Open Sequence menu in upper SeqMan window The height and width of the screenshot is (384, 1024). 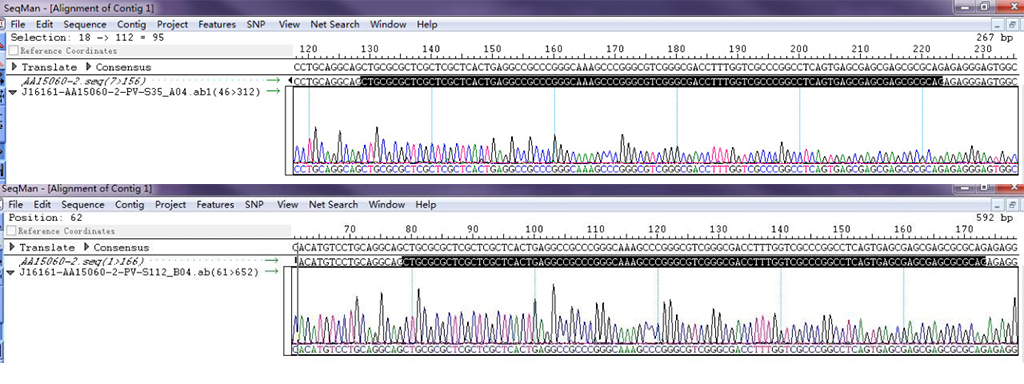click(85, 24)
